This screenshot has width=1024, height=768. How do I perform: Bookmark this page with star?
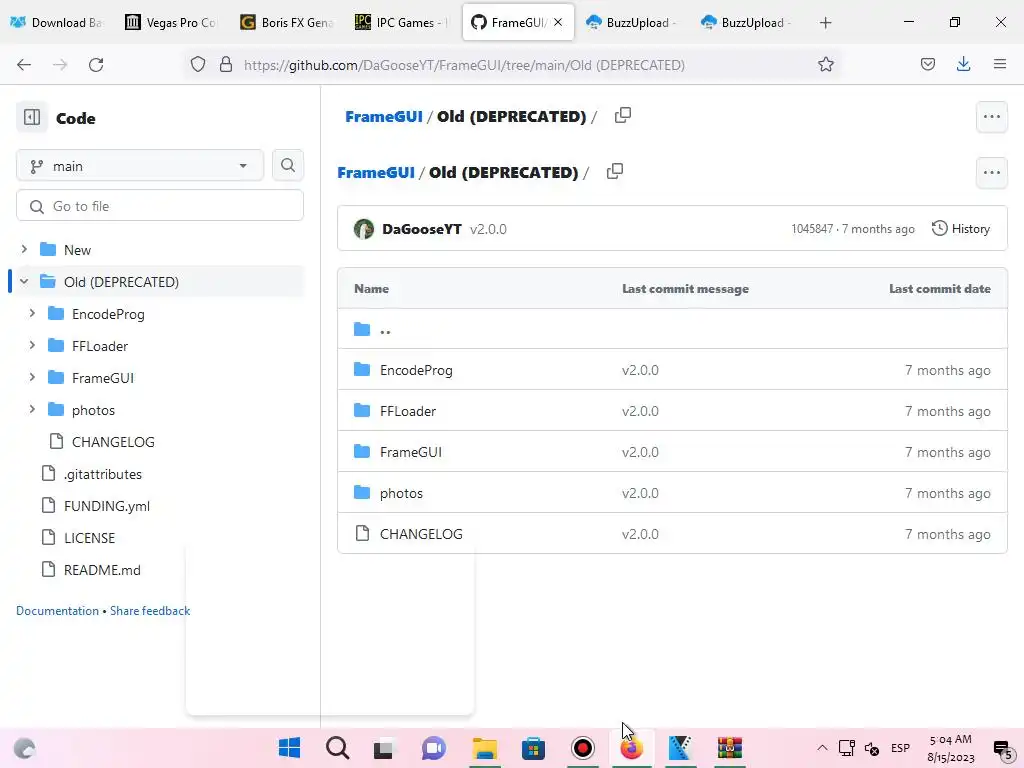click(825, 64)
